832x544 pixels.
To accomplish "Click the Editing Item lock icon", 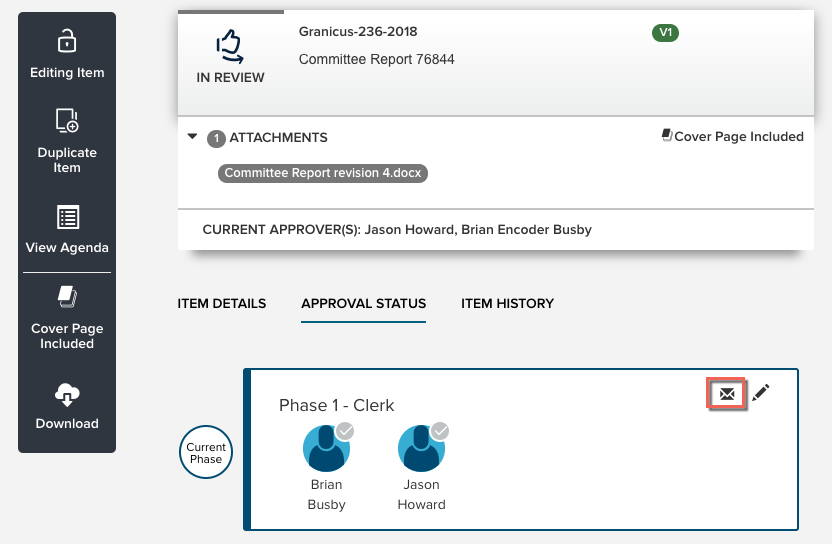I will point(67,41).
